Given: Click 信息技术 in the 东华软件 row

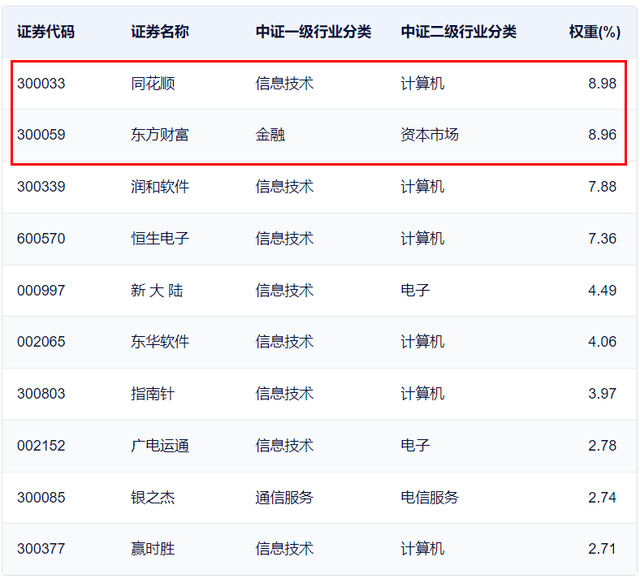Looking at the screenshot, I should click(x=284, y=342).
